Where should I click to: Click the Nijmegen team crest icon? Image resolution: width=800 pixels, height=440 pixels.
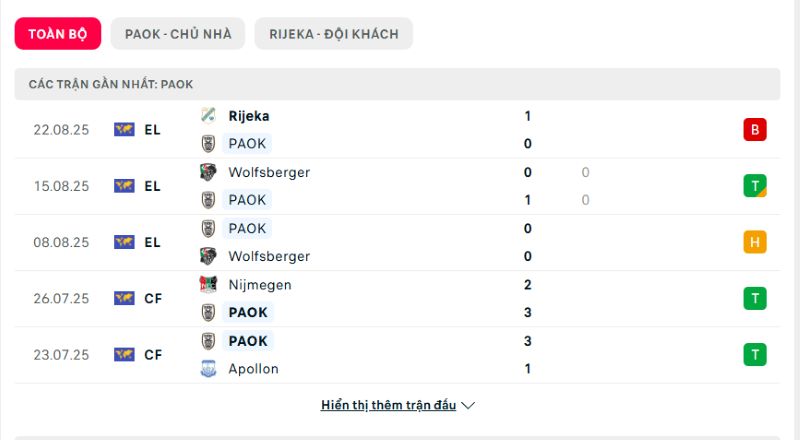pos(208,284)
